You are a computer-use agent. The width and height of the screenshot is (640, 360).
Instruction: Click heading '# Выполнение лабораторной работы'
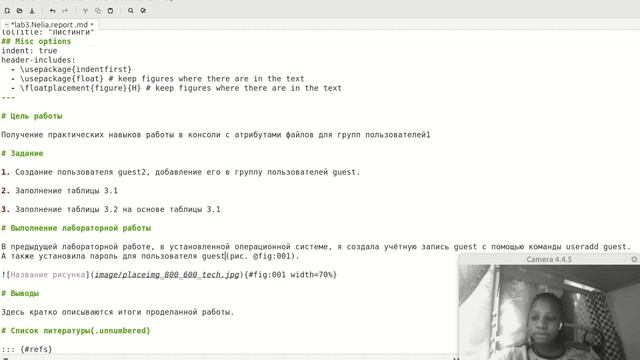76,228
